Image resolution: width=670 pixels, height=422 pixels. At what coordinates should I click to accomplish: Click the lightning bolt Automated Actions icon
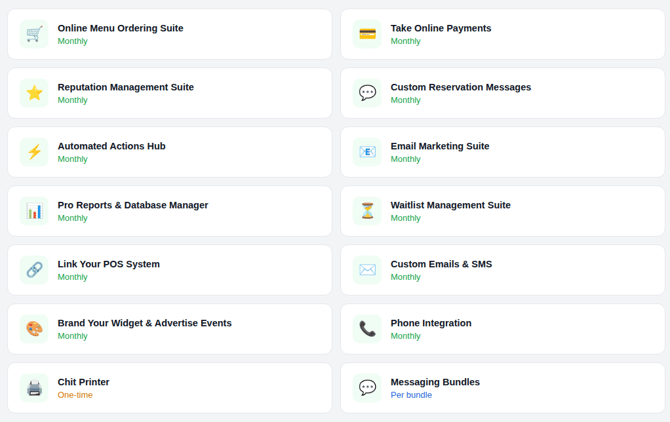point(34,152)
